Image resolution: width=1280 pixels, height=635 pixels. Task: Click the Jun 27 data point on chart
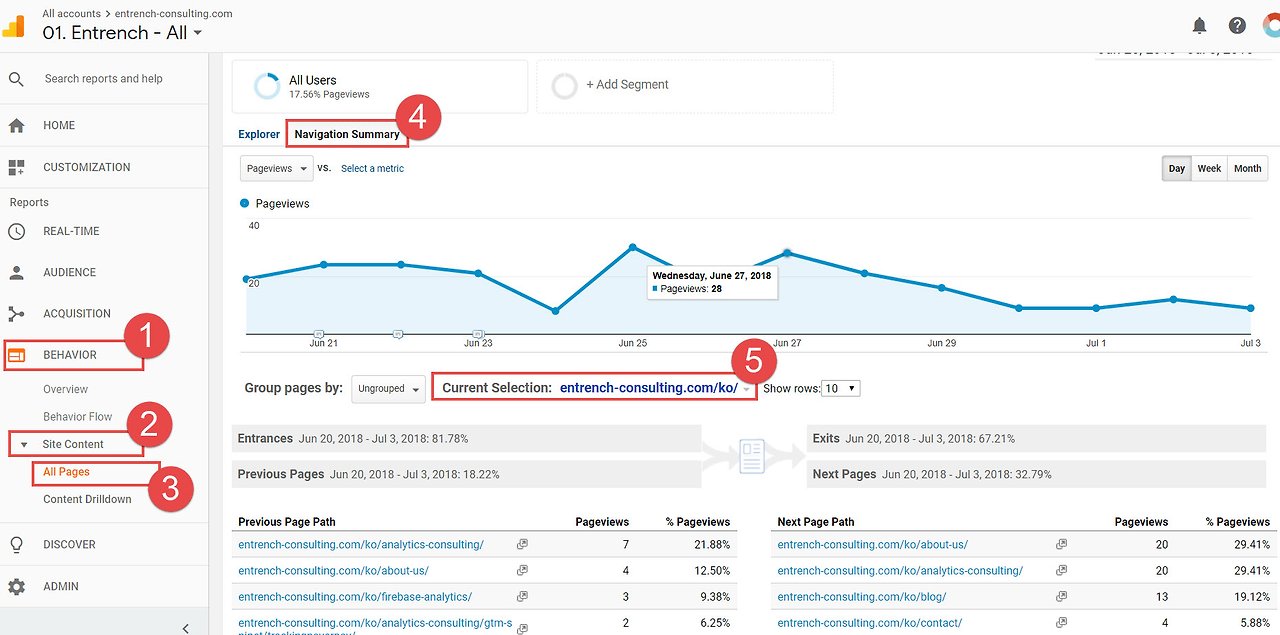(x=787, y=253)
